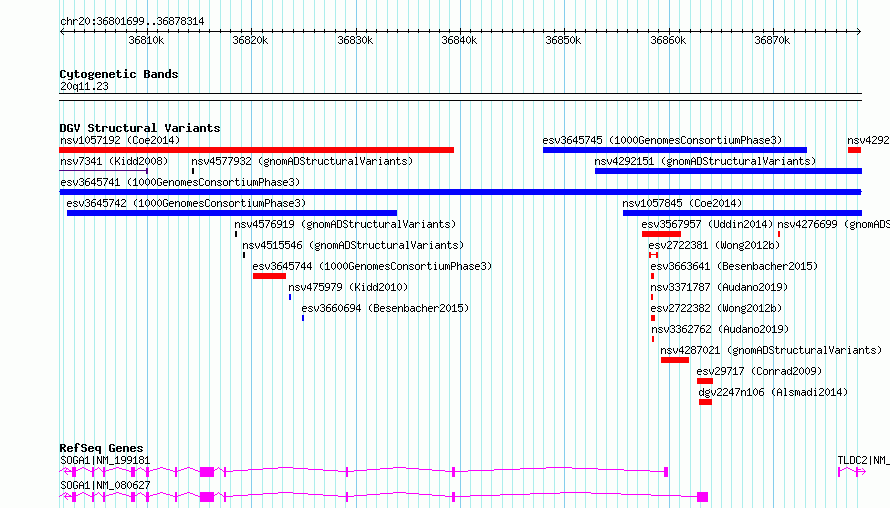This screenshot has height=508, width=890.
Task: Select the esv2722382 (Wong2012b) label
Action: pos(716,308)
